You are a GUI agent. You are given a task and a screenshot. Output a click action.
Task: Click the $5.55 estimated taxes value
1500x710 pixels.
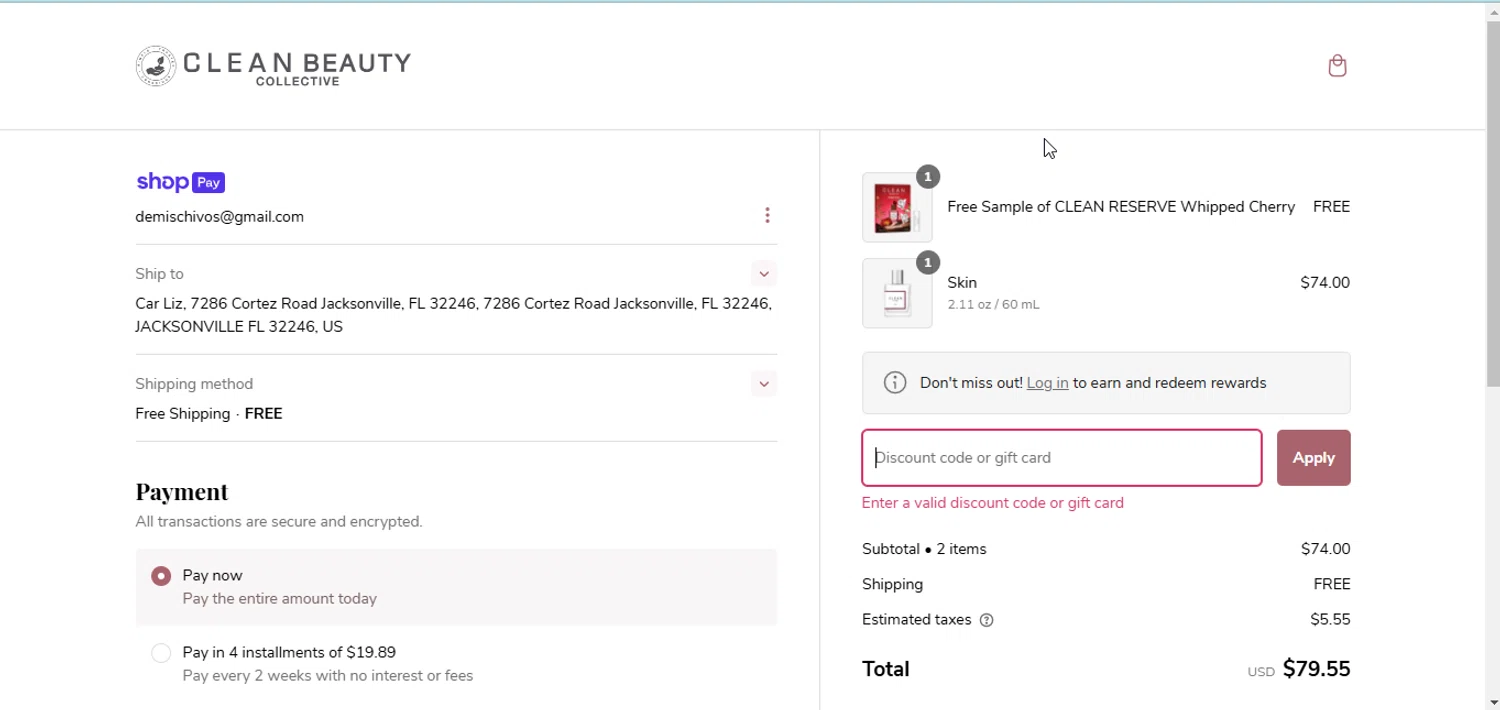(x=1330, y=620)
